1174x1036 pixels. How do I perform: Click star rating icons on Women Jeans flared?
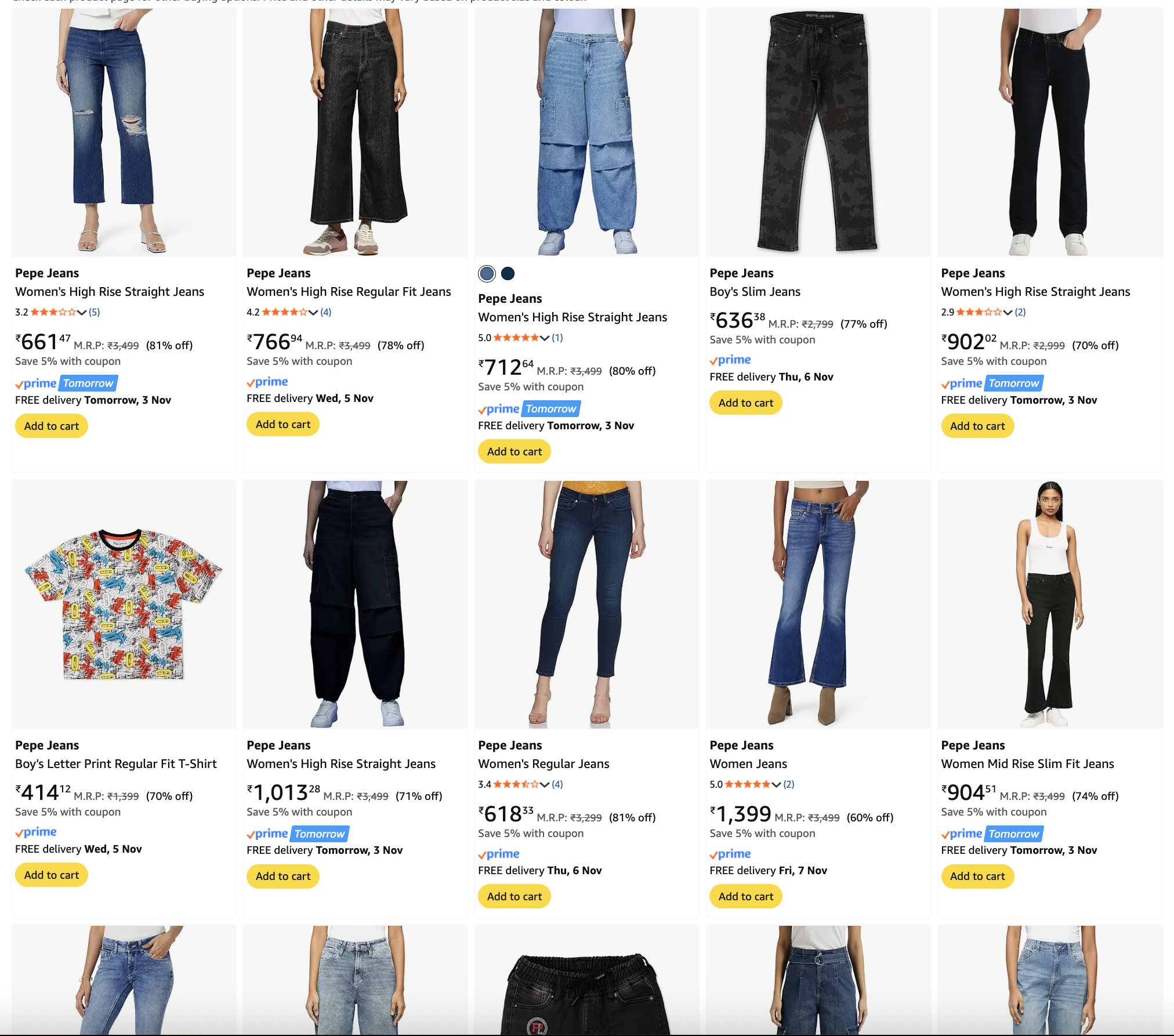(x=747, y=784)
